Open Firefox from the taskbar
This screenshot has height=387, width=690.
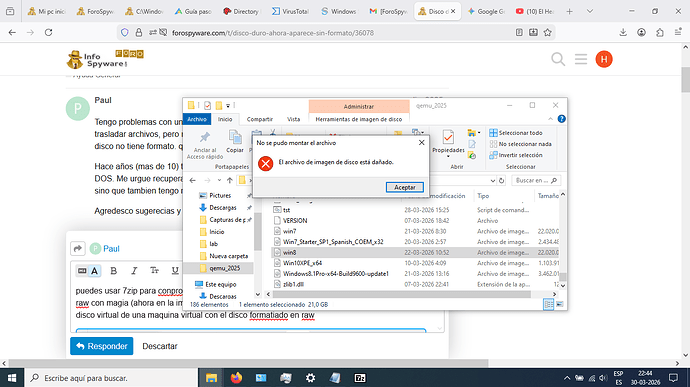(x=236, y=378)
